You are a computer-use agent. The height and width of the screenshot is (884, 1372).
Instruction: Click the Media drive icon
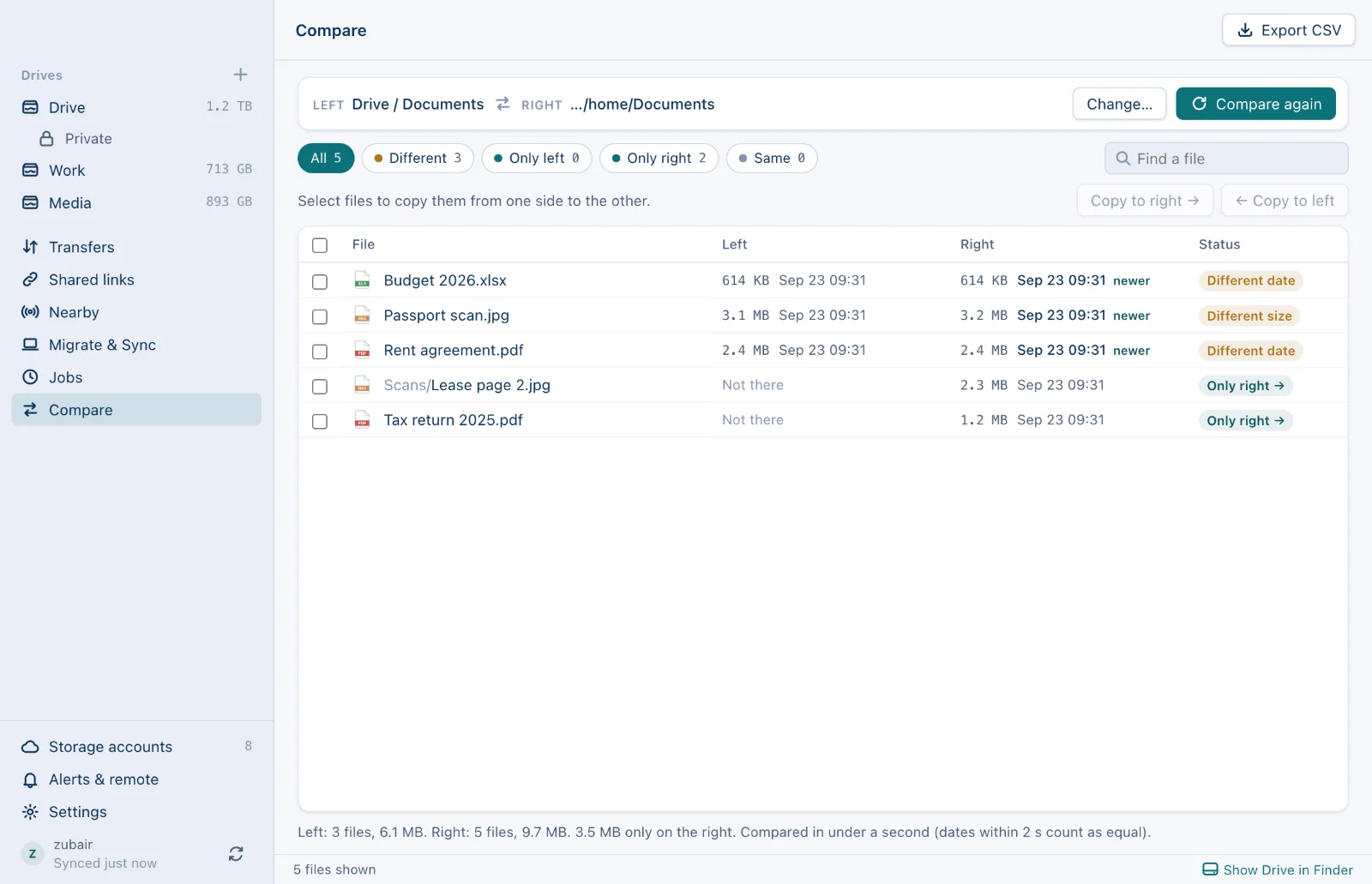[x=30, y=202]
